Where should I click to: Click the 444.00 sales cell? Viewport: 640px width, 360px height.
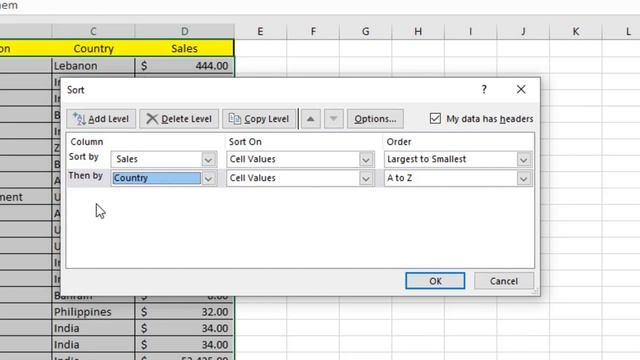pos(184,66)
